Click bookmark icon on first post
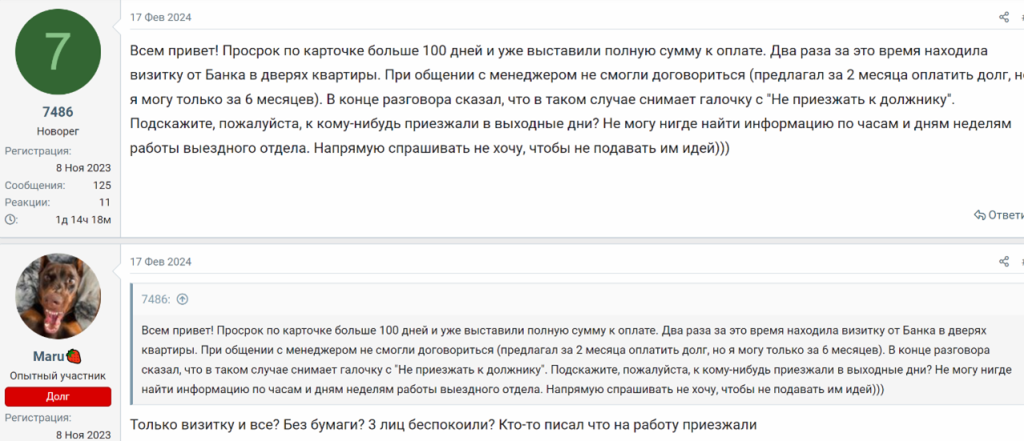1024x441 pixels. click(1021, 17)
